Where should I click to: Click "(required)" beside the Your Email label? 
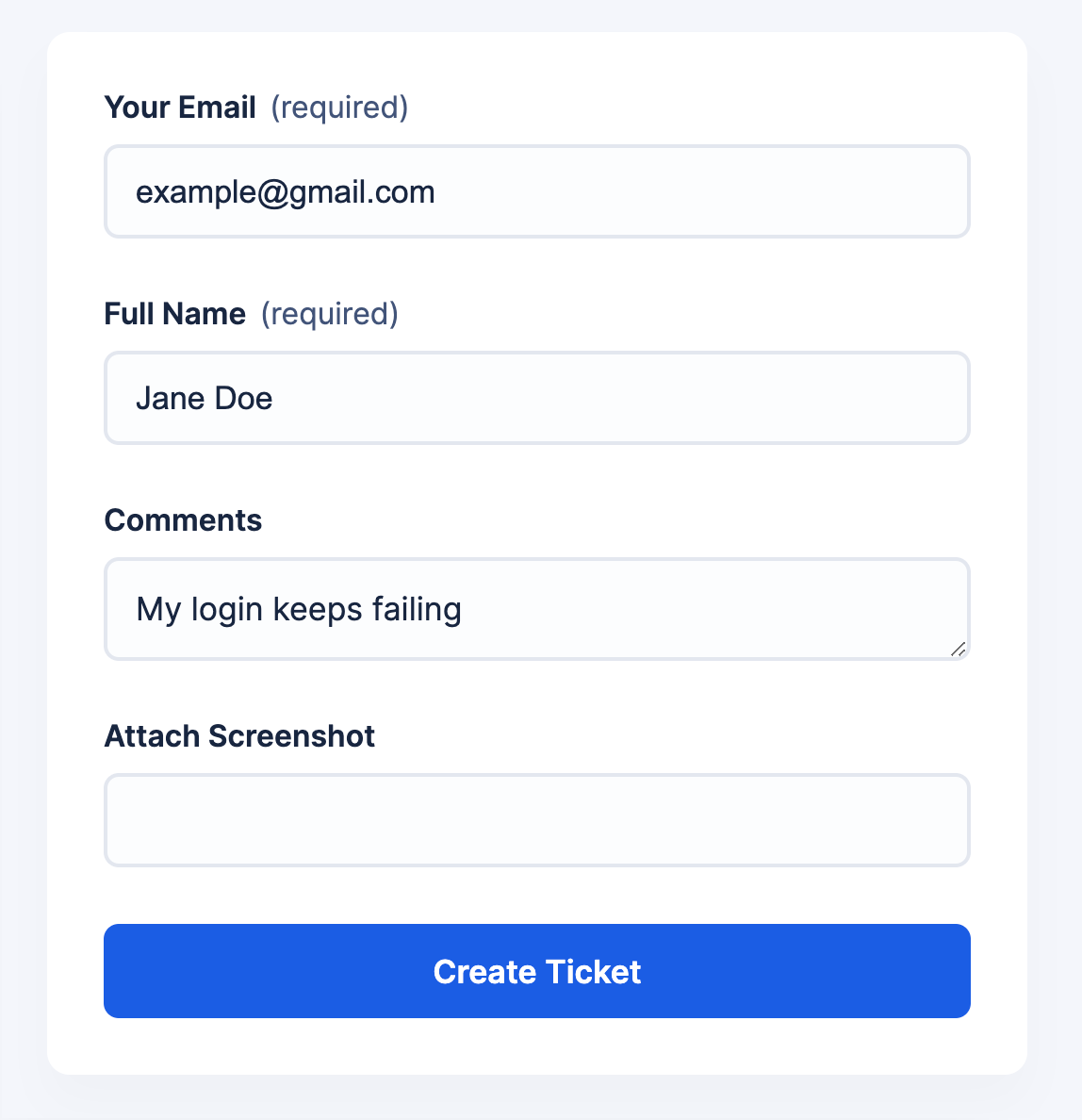[x=339, y=107]
